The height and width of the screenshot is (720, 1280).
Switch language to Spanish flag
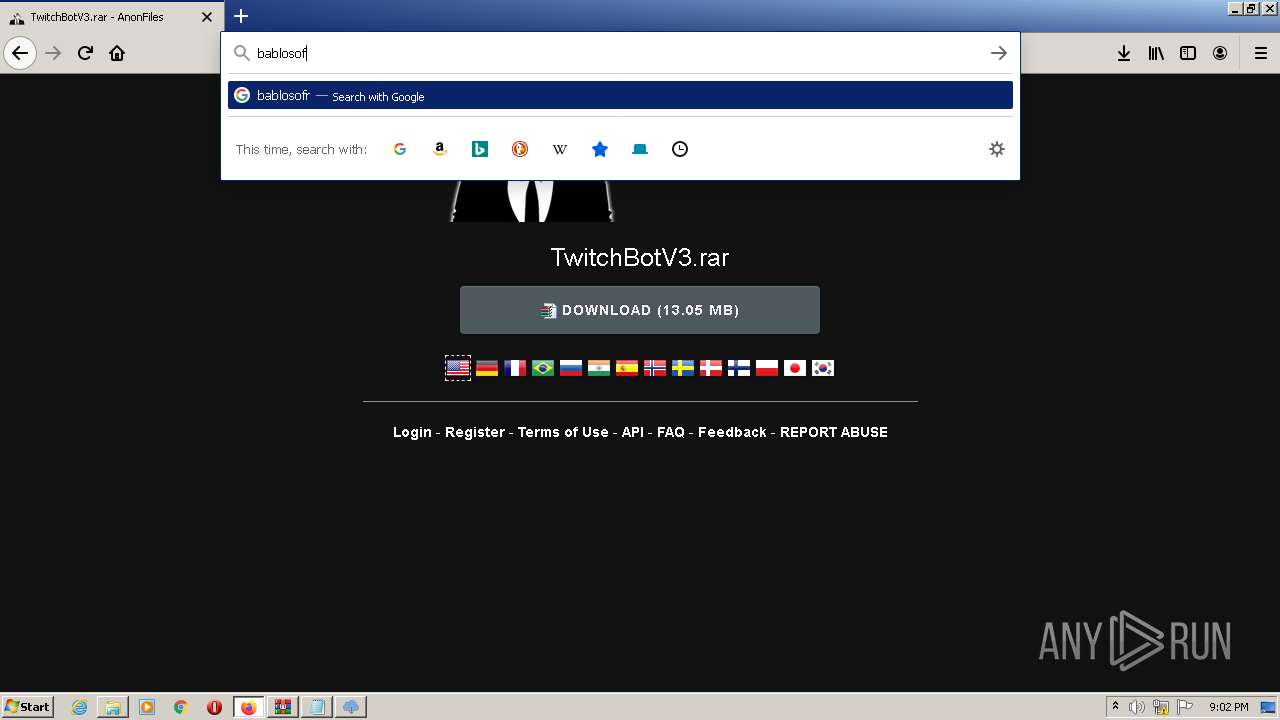pos(627,368)
